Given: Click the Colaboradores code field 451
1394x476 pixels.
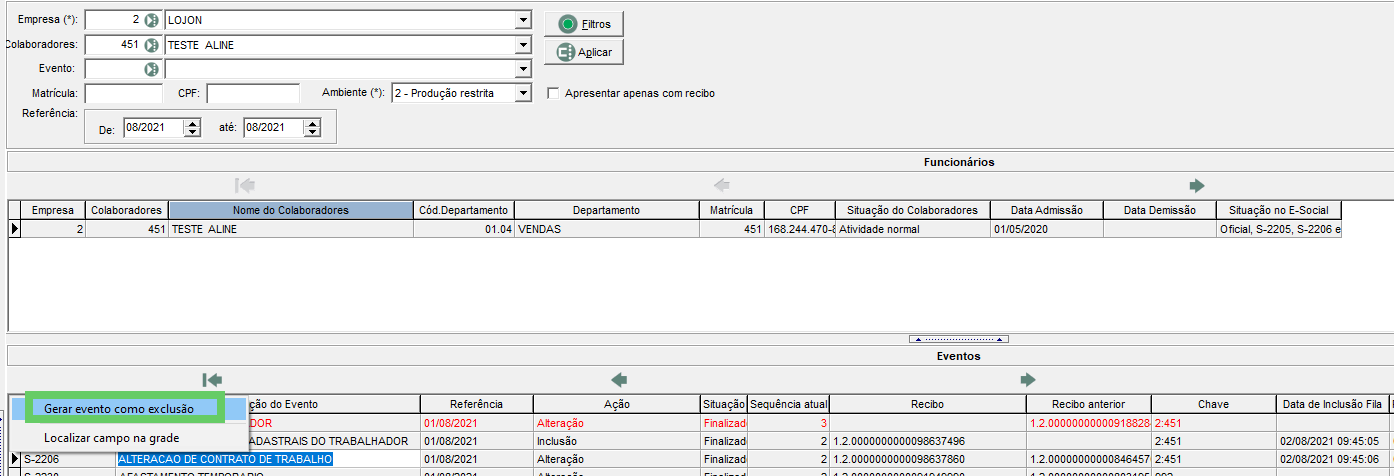Looking at the screenshot, I should click(x=114, y=45).
